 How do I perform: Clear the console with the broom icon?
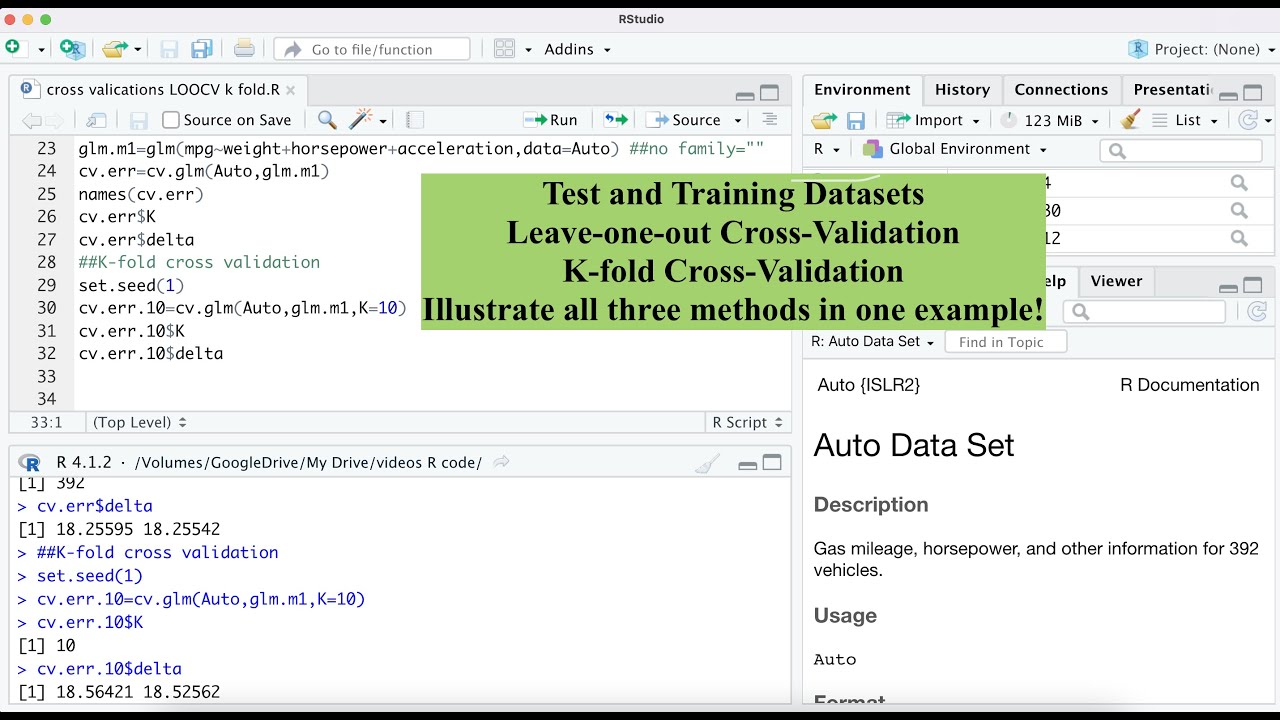708,463
